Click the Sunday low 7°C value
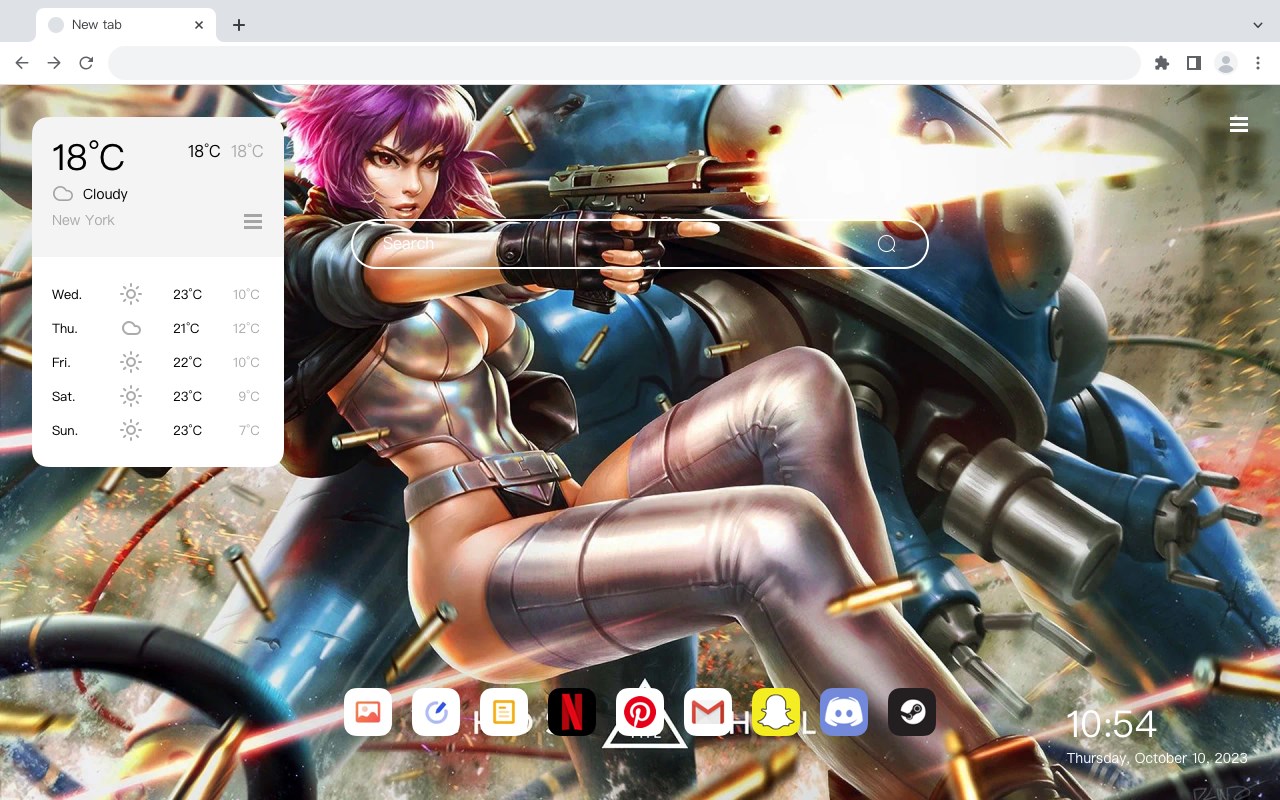Screen dimensions: 1280x800 click(249, 430)
